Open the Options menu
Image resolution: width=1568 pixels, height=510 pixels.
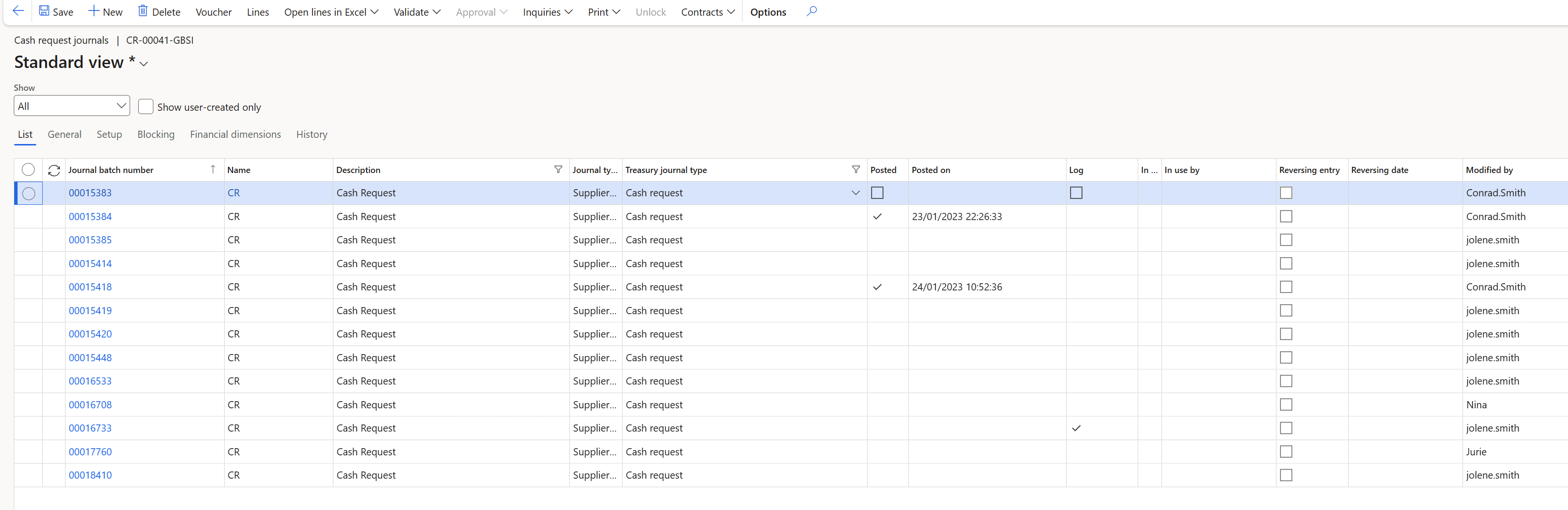768,12
